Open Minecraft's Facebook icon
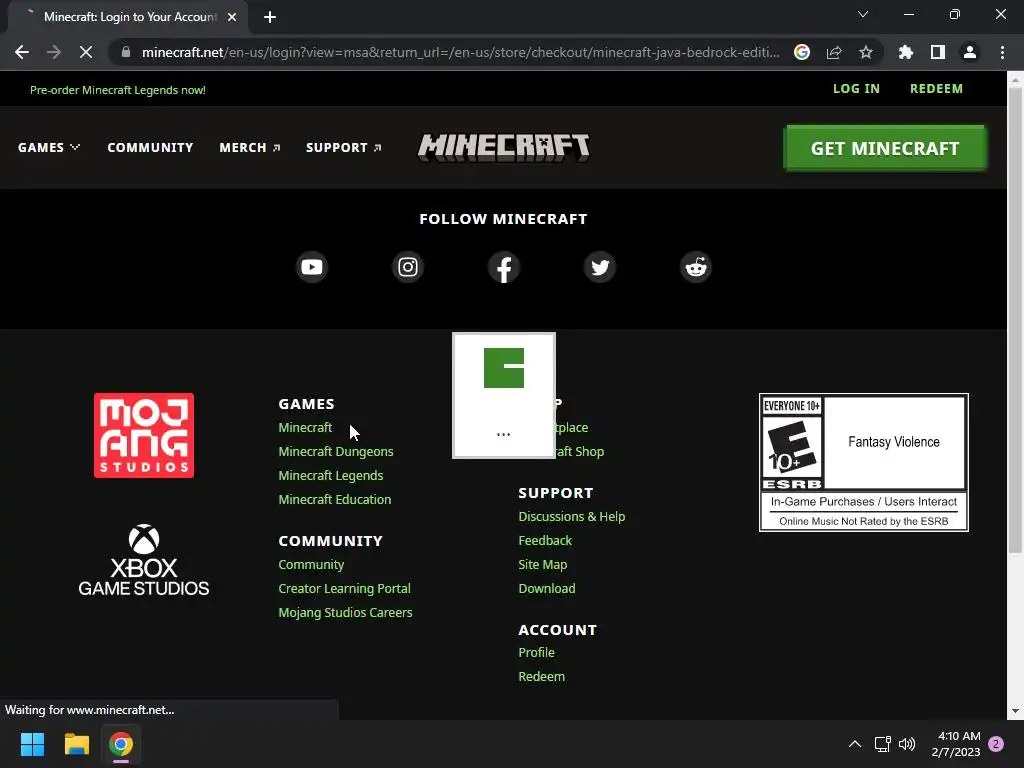The height and width of the screenshot is (768, 1024). (504, 267)
